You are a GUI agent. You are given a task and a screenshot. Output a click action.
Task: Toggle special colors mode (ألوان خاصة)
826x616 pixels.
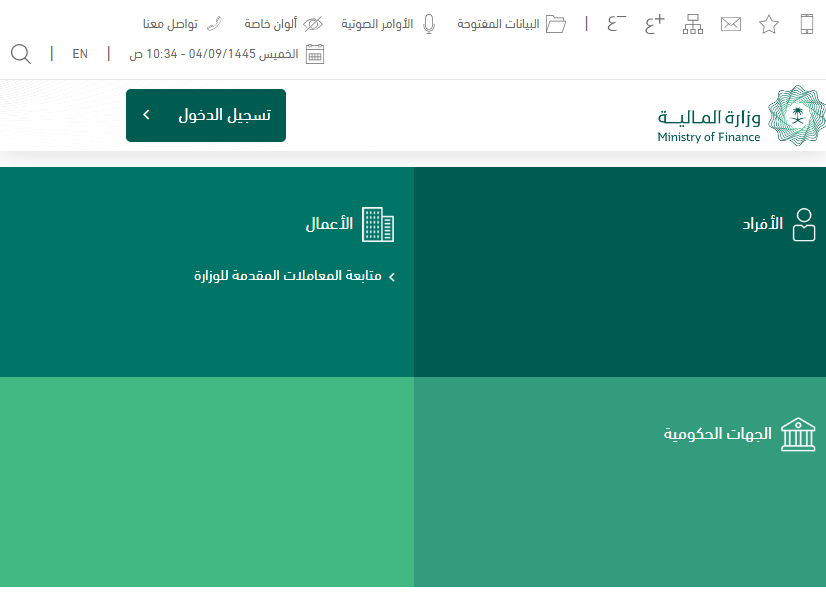click(x=284, y=24)
